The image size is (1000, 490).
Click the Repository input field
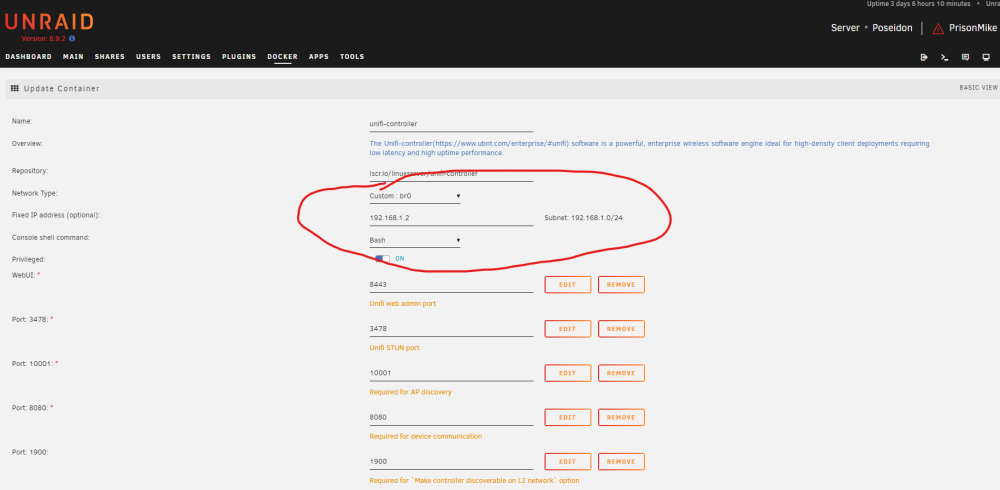coord(451,174)
